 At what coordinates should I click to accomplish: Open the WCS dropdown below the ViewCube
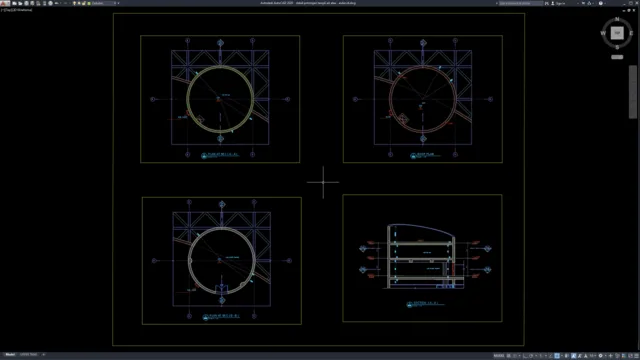pos(617,57)
